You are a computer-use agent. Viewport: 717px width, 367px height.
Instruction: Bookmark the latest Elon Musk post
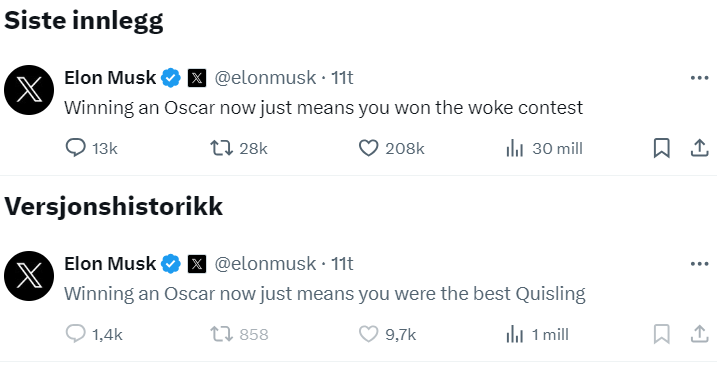coord(662,148)
